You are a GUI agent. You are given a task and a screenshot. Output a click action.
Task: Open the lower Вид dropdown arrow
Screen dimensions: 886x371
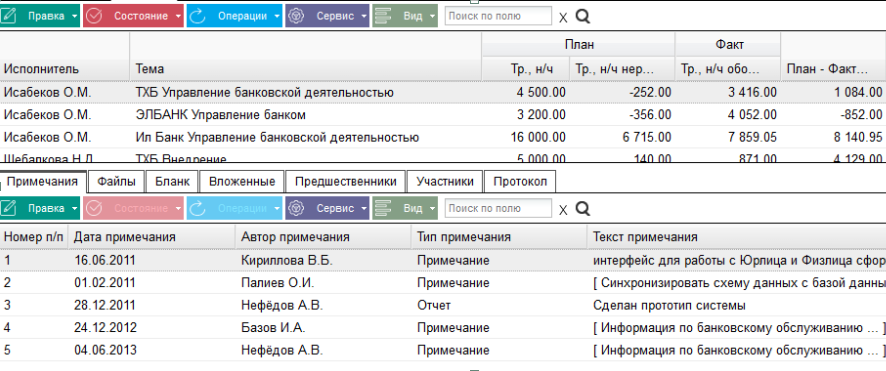tap(432, 208)
